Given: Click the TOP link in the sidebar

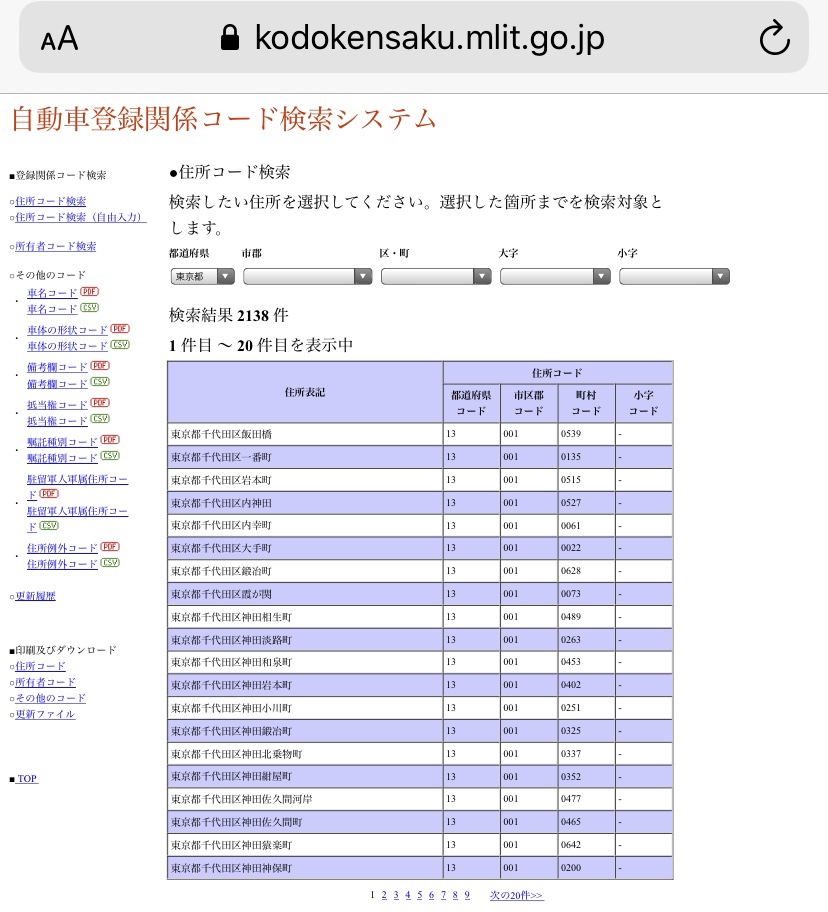Looking at the screenshot, I should [x=26, y=779].
